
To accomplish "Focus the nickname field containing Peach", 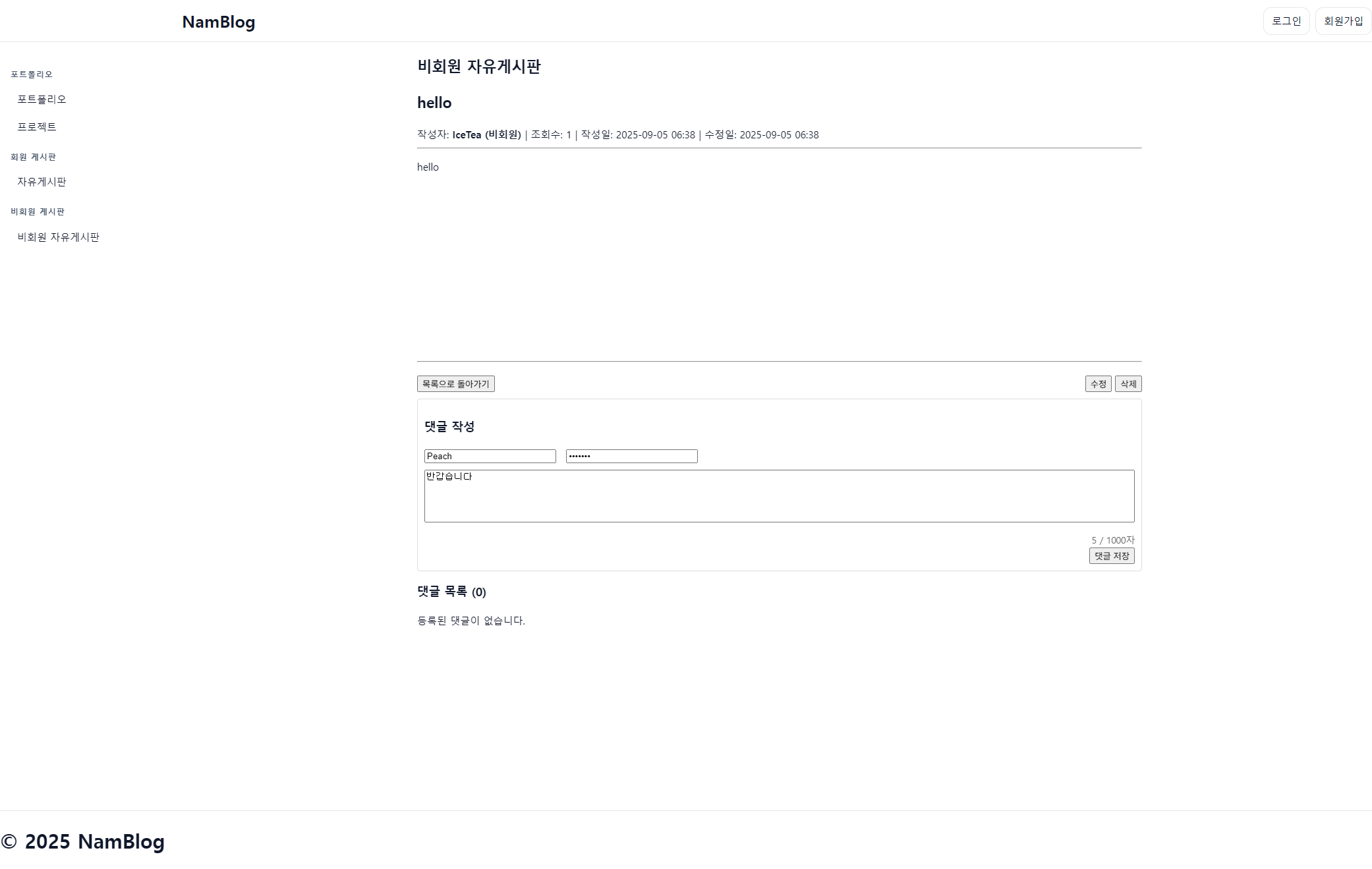I will pos(490,456).
